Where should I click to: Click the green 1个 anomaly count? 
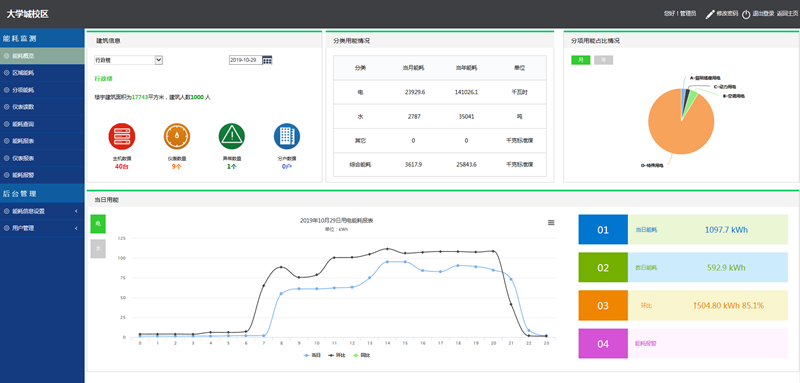[232, 166]
